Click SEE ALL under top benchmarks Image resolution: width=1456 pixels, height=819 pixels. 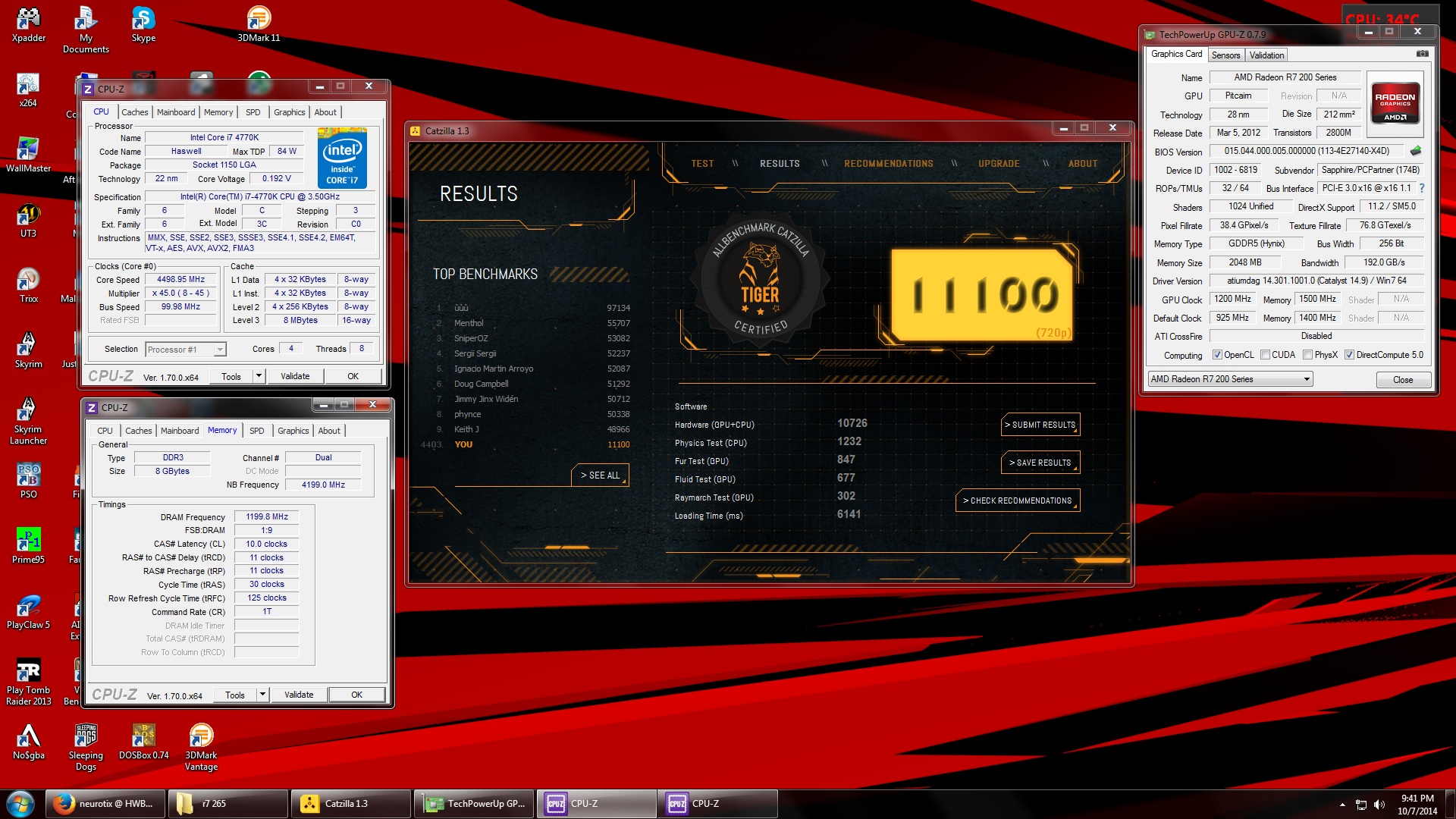(x=600, y=475)
